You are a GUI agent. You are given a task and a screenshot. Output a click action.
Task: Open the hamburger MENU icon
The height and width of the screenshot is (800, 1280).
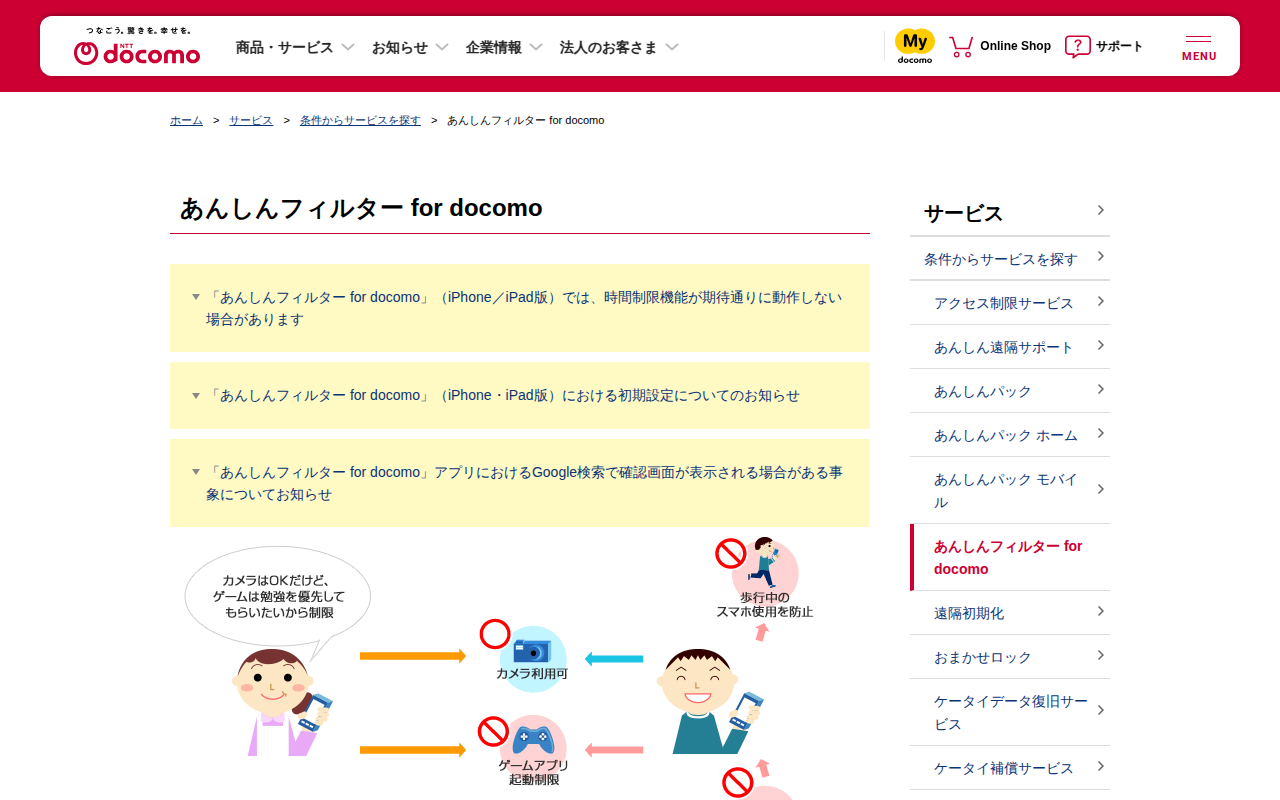(1199, 47)
